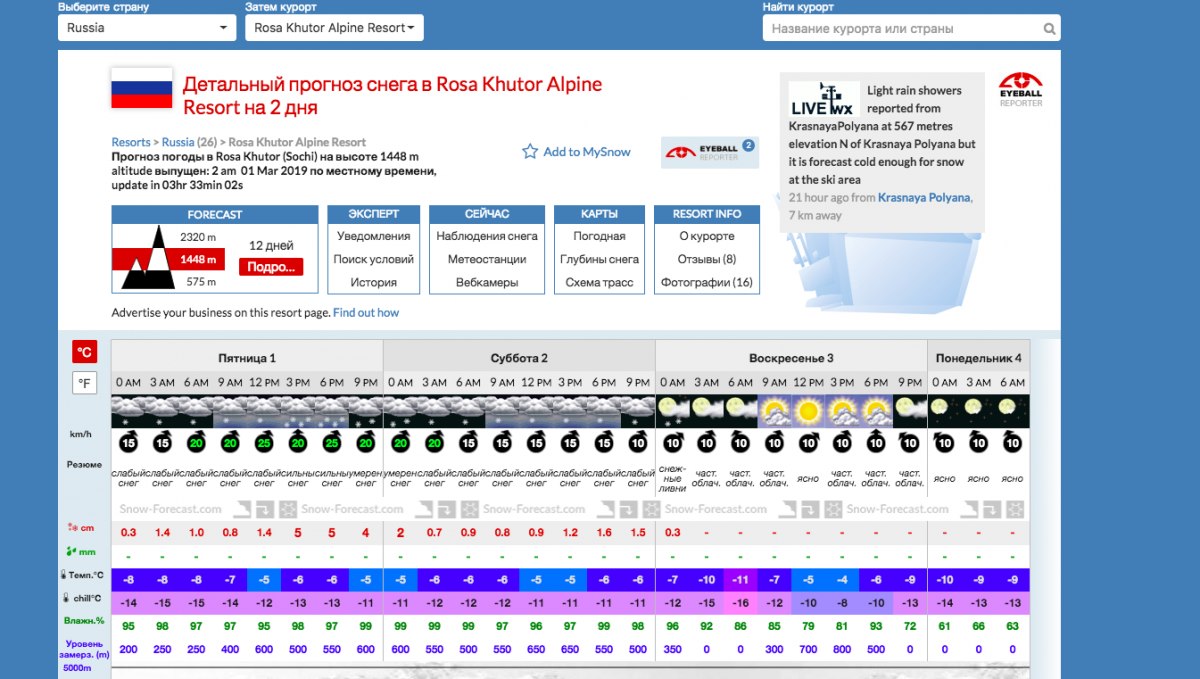Click the Воскресенье 3 day header

(791, 358)
